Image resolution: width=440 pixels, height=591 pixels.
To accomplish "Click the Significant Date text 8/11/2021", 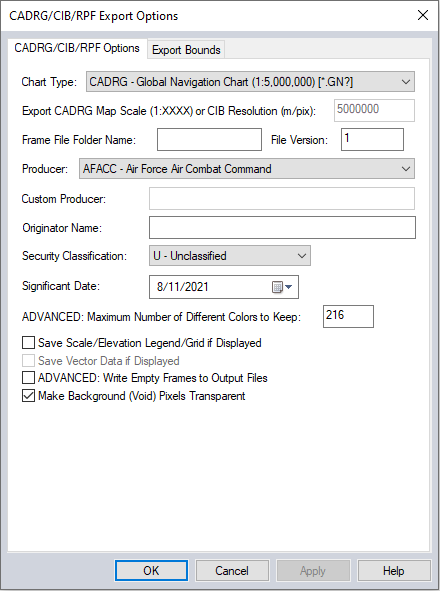I will tap(182, 287).
